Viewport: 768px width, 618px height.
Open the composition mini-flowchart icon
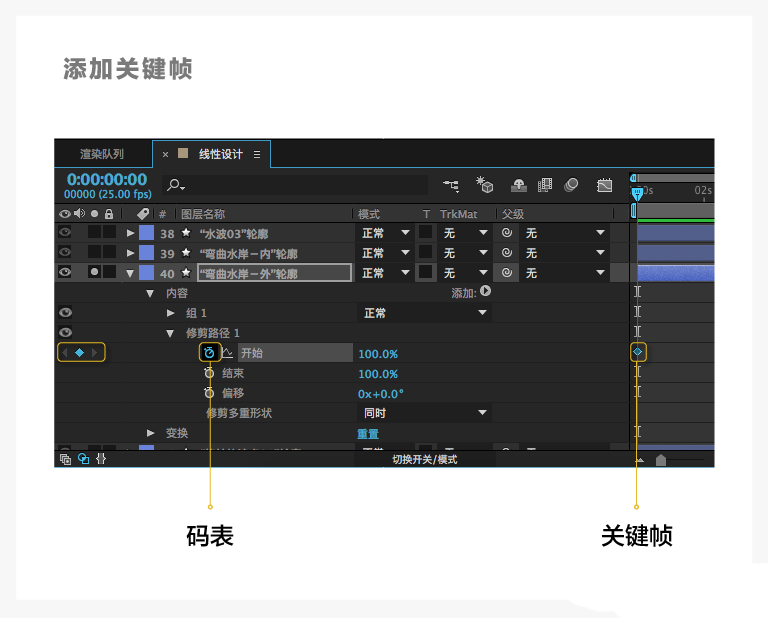click(x=451, y=186)
